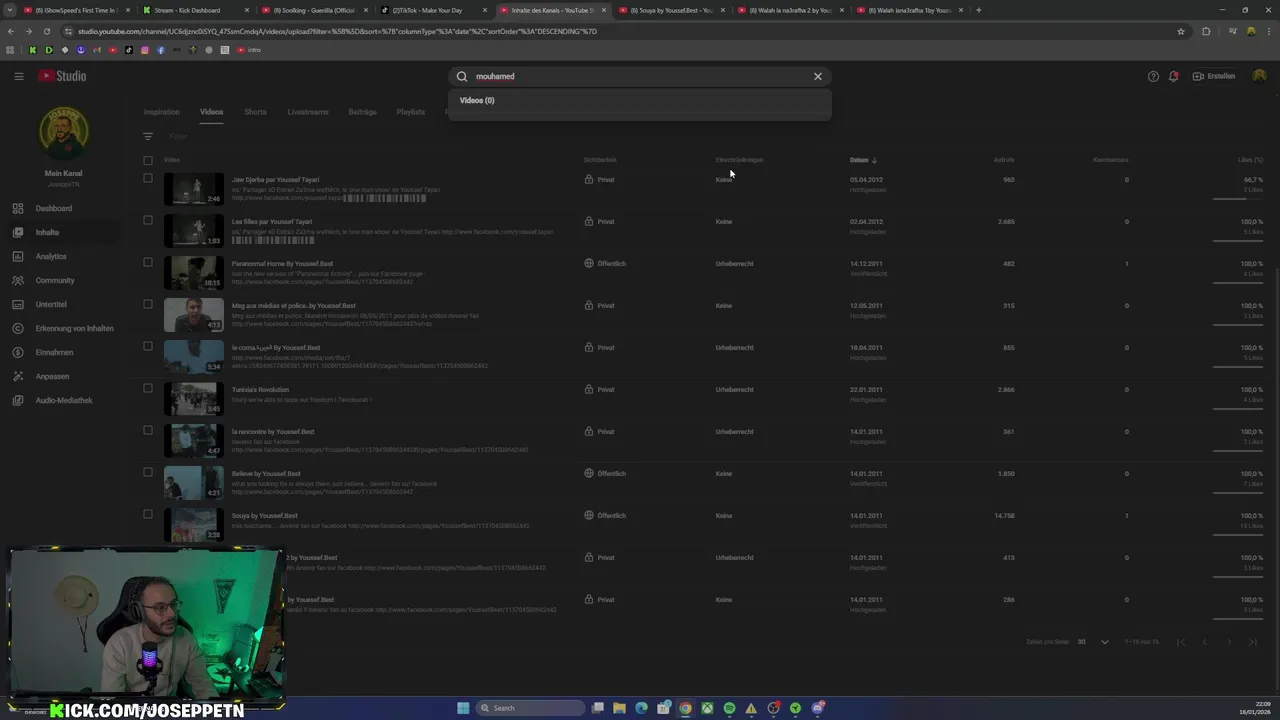Jump to the first page of videos
The image size is (1280, 720).
coord(1181,641)
